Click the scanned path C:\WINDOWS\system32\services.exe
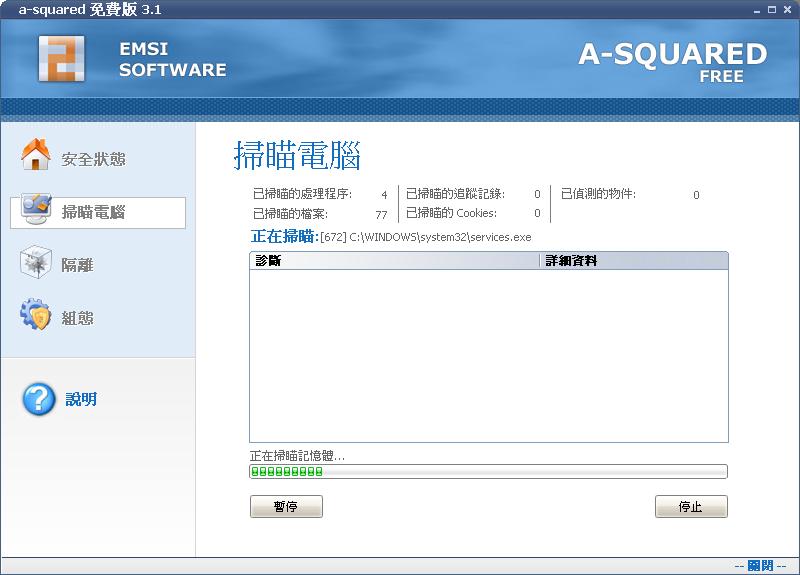Screen dimensions: 800x575 440,237
